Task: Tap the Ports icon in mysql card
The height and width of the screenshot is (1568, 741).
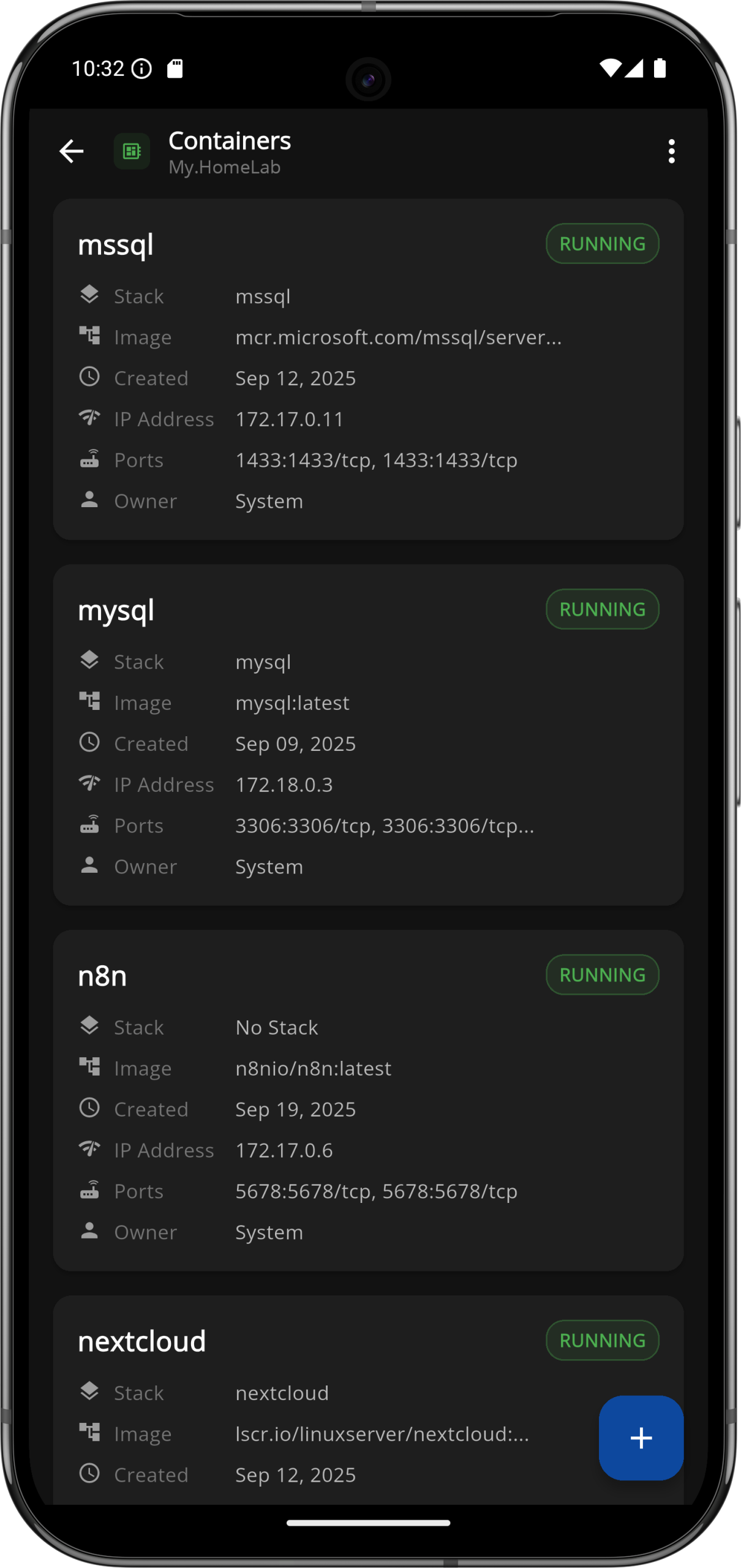Action: [89, 825]
